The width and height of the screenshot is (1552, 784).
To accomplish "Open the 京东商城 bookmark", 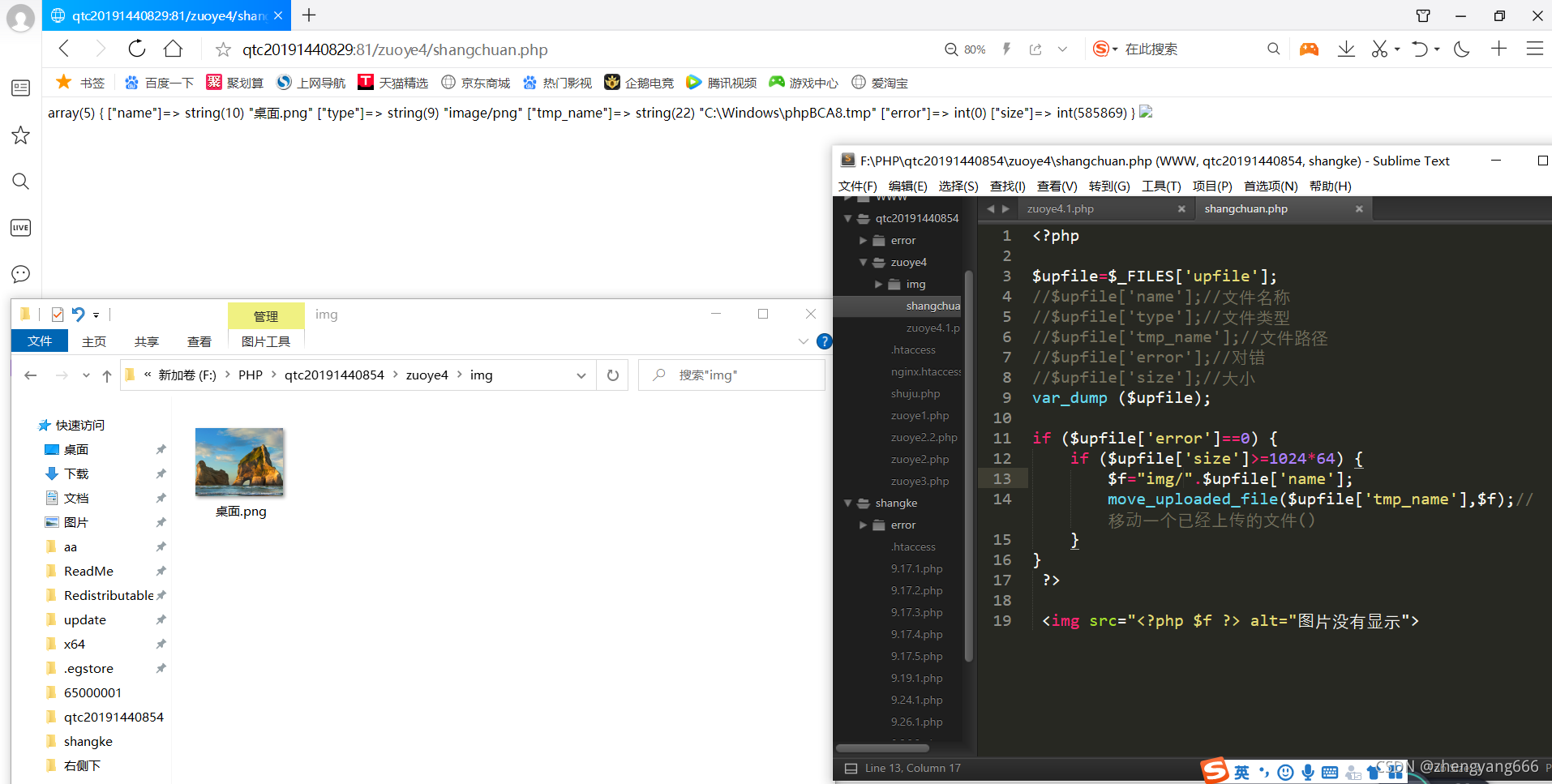I will point(476,83).
